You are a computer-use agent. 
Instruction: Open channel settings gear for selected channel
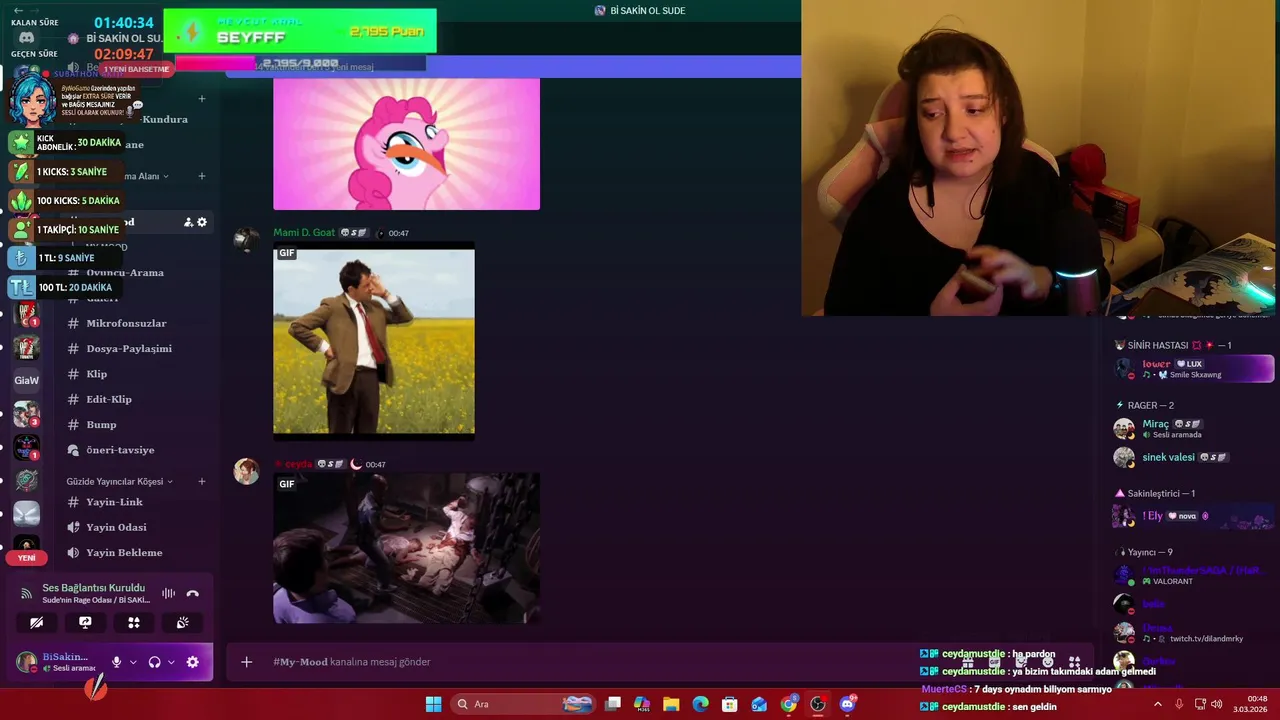pyautogui.click(x=202, y=222)
